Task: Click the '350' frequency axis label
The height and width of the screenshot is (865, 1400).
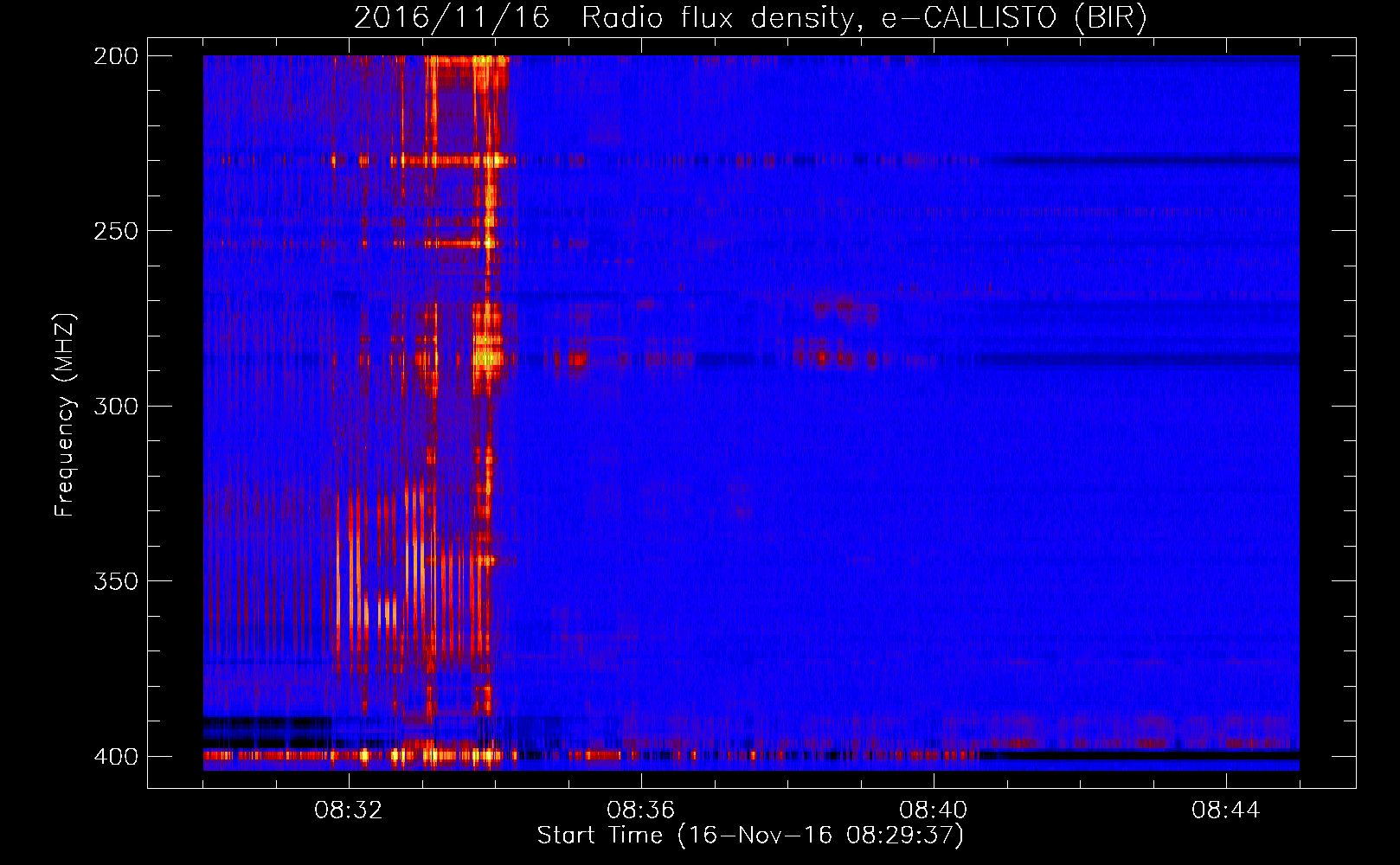Action: pyautogui.click(x=116, y=580)
